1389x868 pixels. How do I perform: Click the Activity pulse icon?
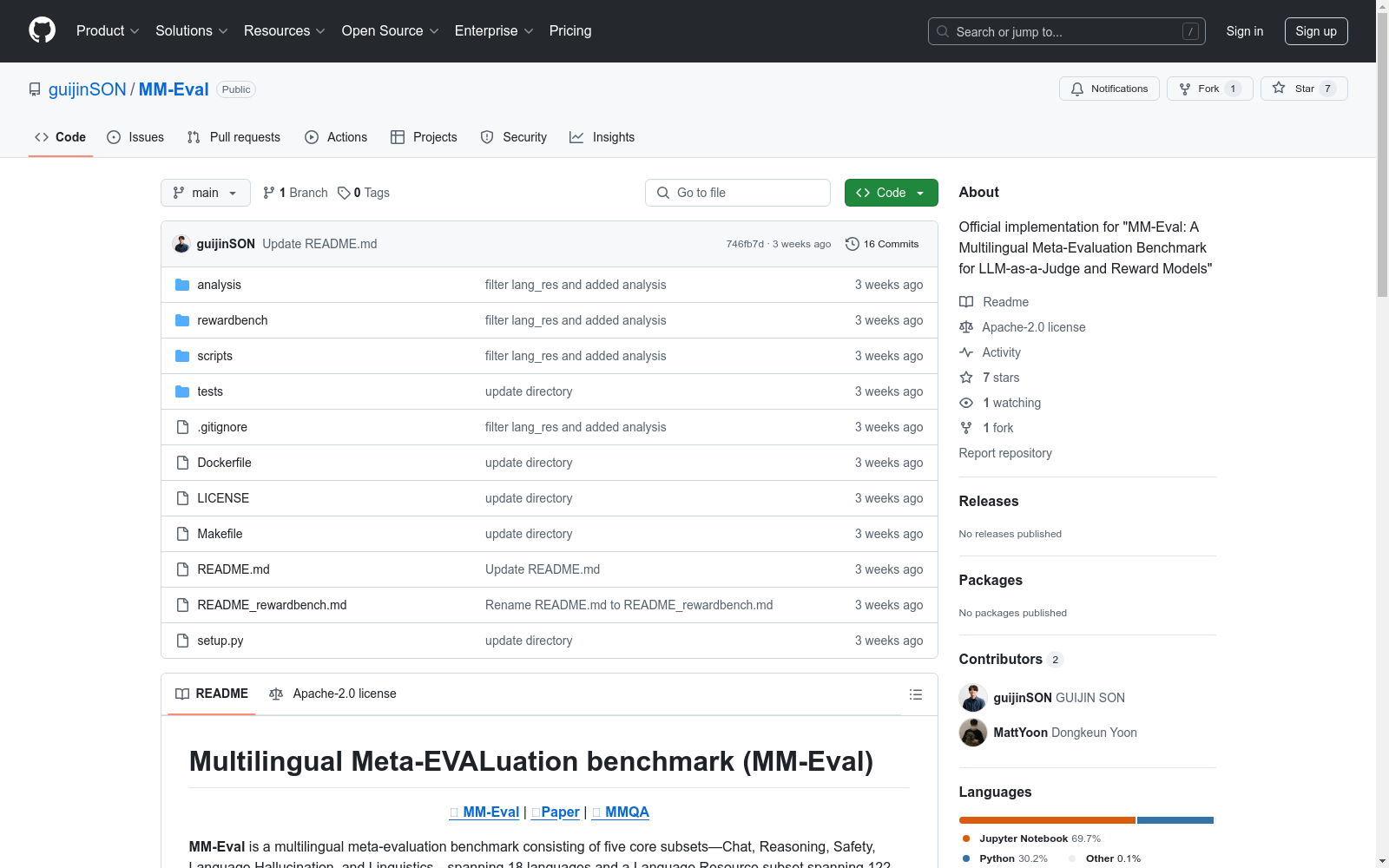click(x=966, y=352)
